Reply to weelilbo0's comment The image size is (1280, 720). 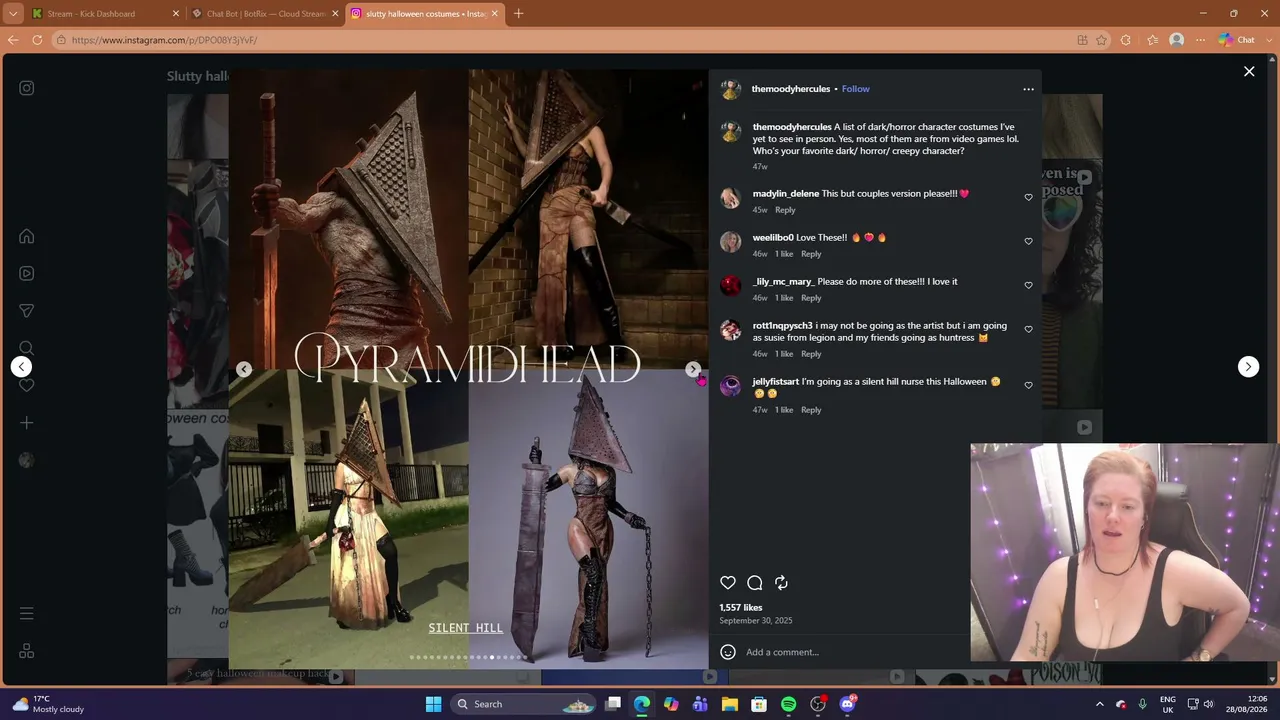811,254
